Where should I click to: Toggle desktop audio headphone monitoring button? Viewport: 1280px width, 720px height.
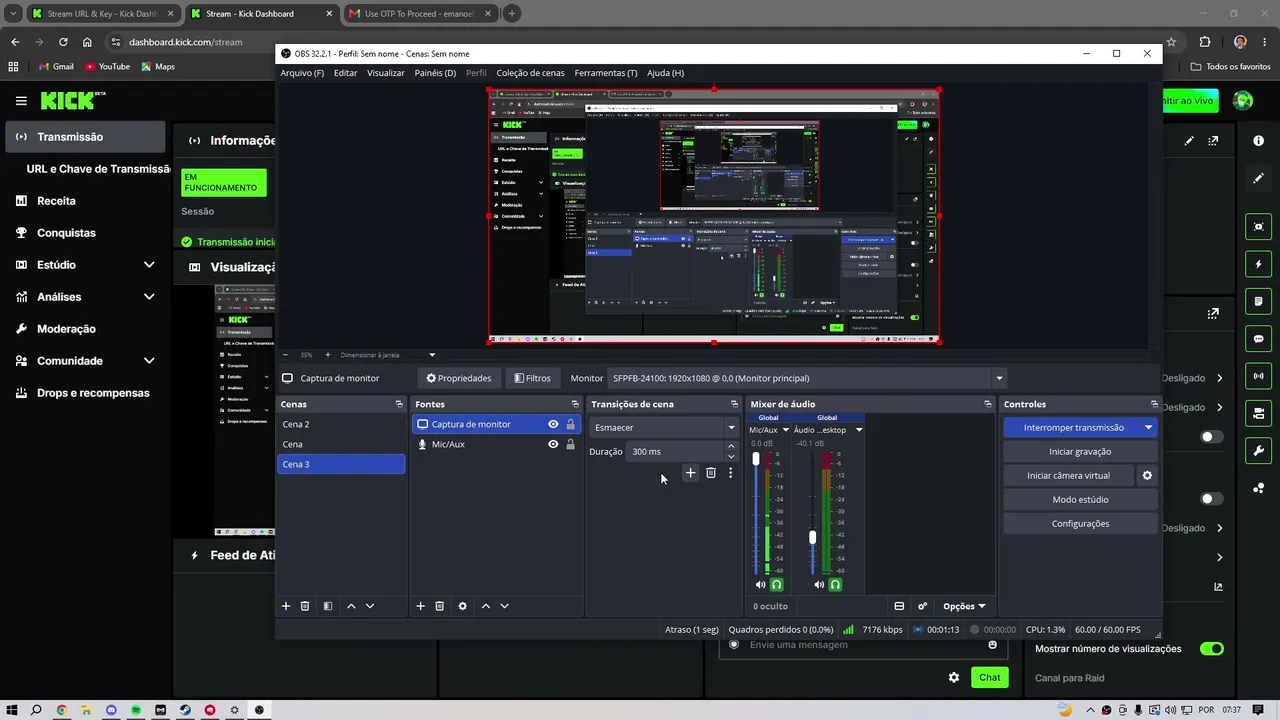pyautogui.click(x=836, y=585)
